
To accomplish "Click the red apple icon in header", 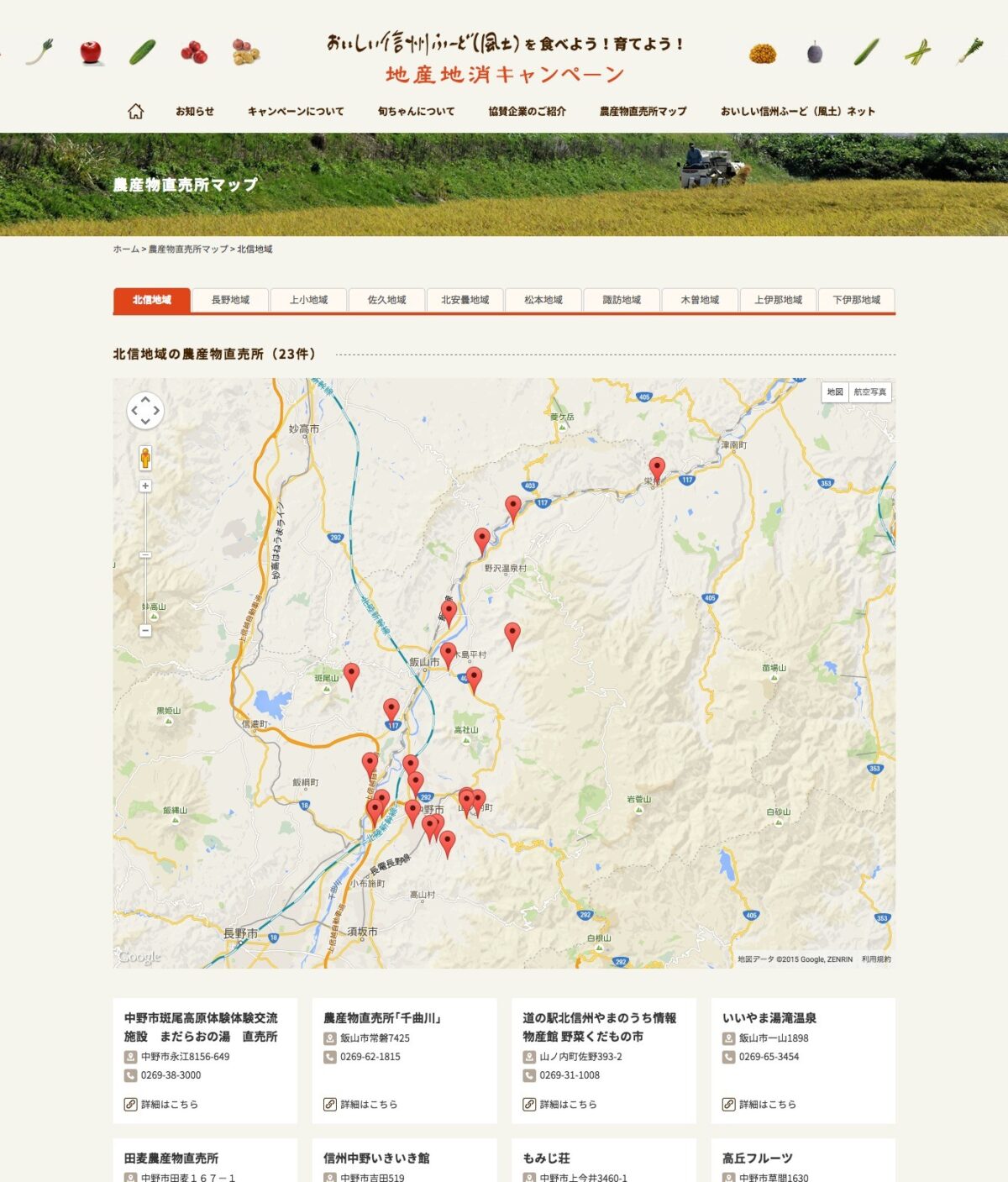I will pos(91,52).
